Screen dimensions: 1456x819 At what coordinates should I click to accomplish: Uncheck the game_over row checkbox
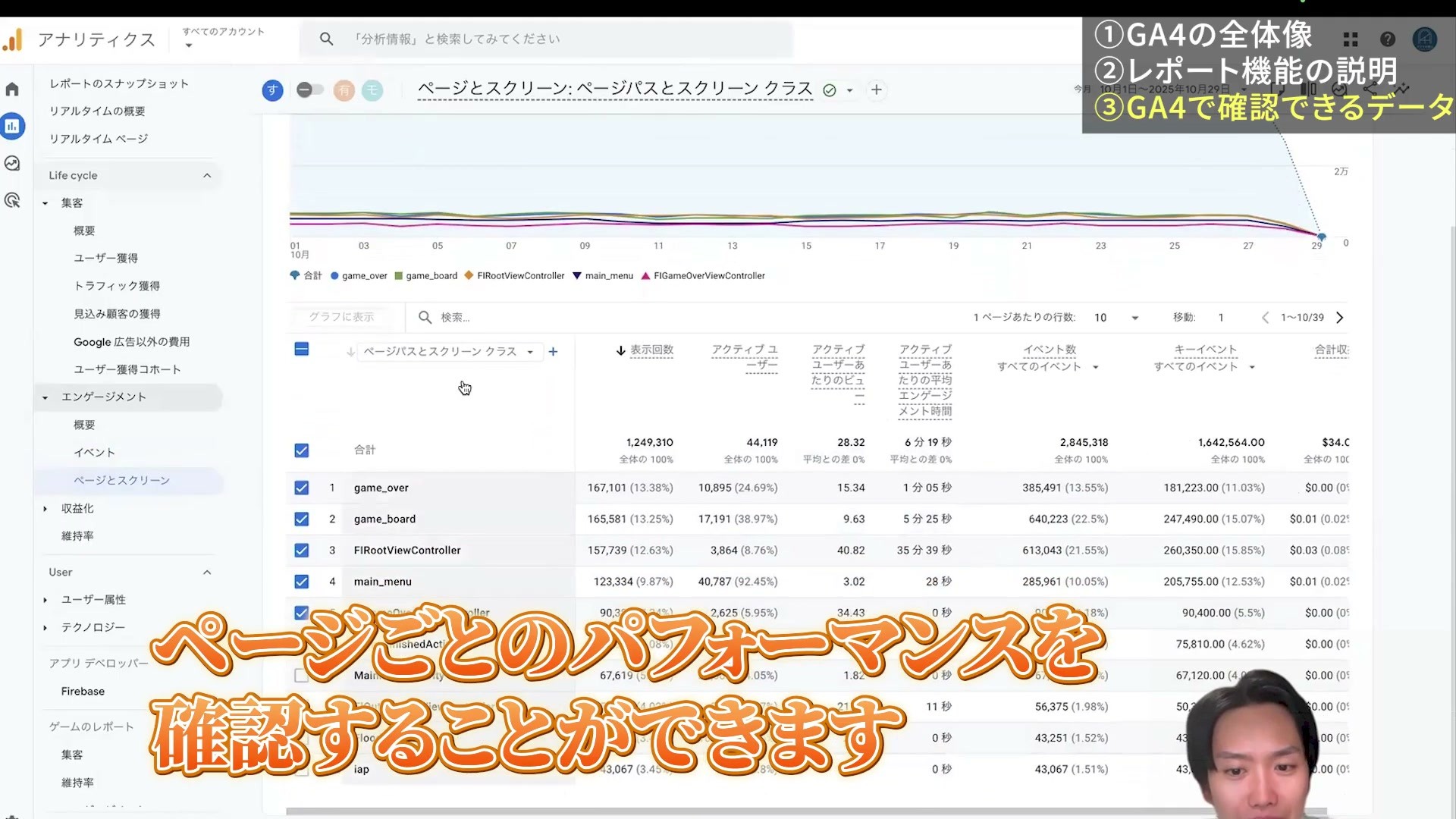click(302, 488)
